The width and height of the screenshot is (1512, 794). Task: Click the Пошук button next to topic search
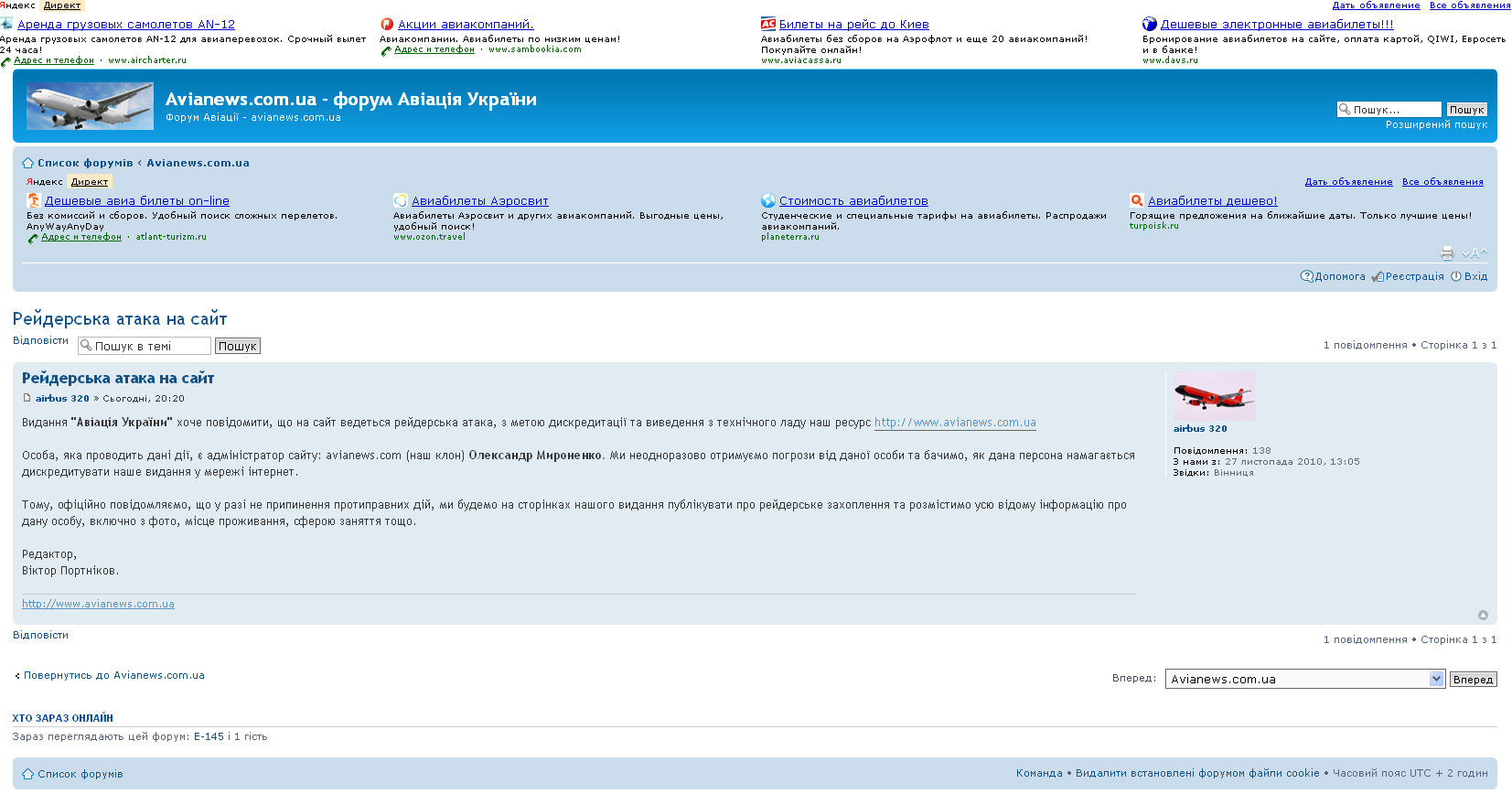click(x=238, y=346)
